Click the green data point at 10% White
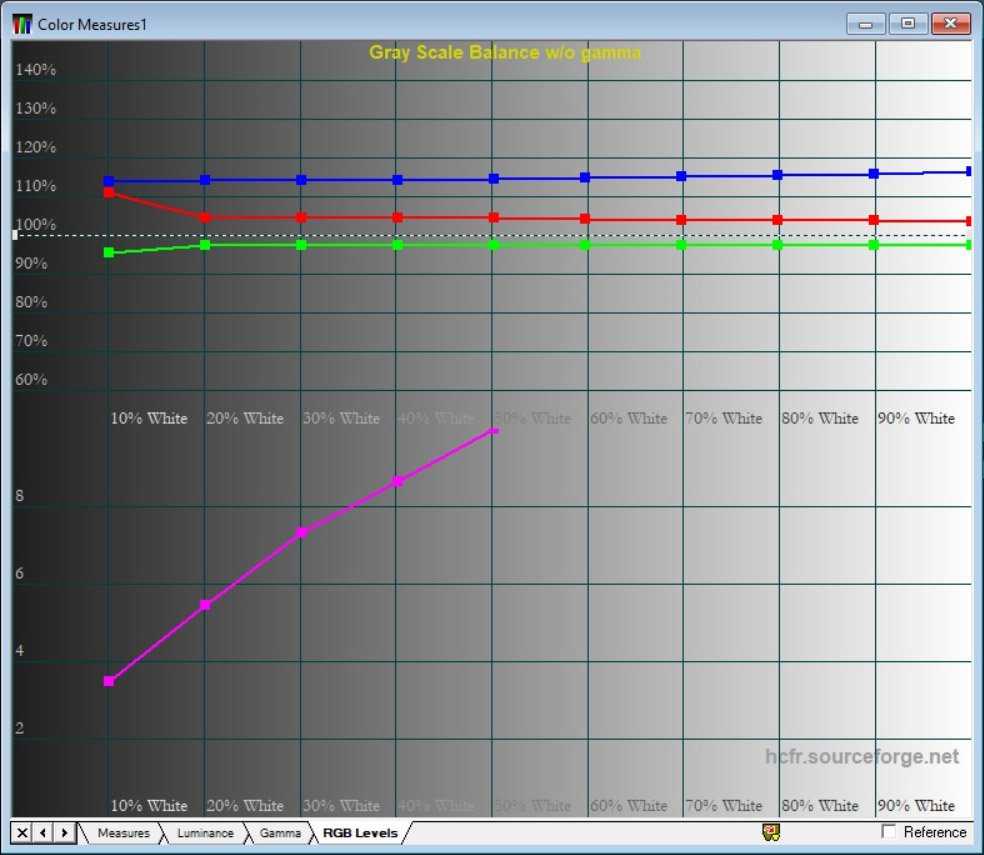The width and height of the screenshot is (984, 855). tap(109, 252)
